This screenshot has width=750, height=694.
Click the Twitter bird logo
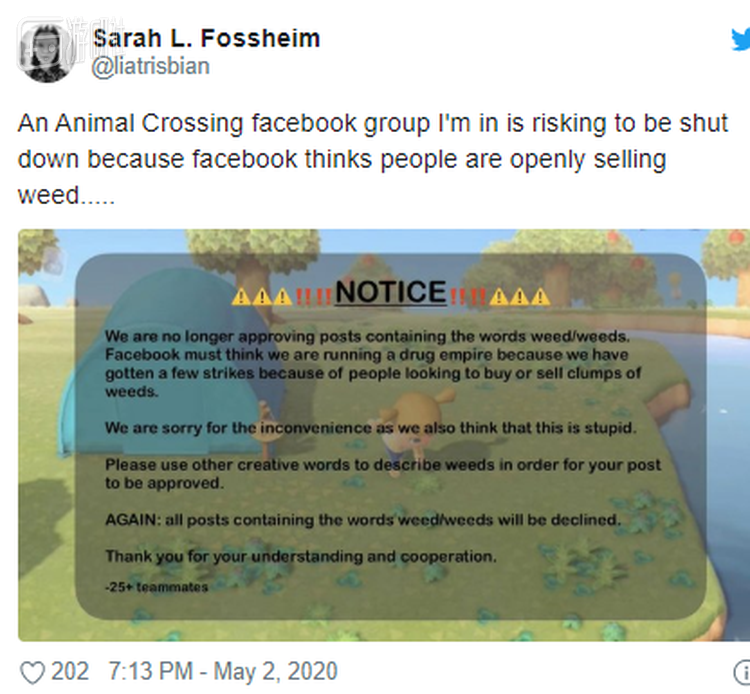(x=741, y=40)
